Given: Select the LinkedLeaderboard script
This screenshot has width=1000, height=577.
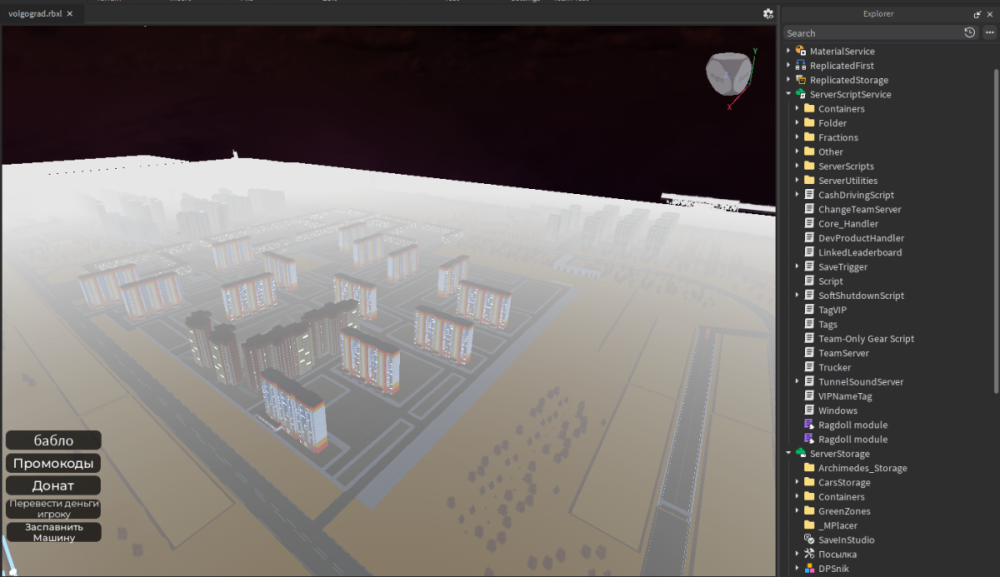Looking at the screenshot, I should (860, 252).
